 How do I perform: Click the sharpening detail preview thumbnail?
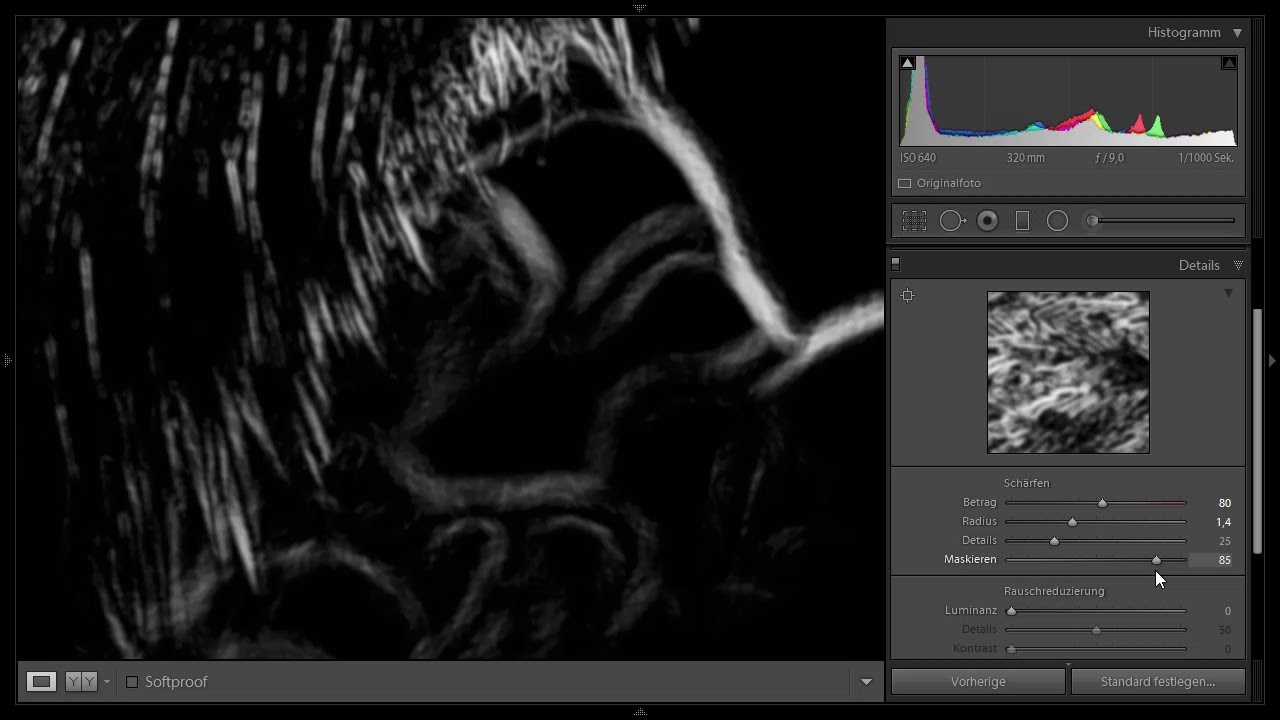1068,372
